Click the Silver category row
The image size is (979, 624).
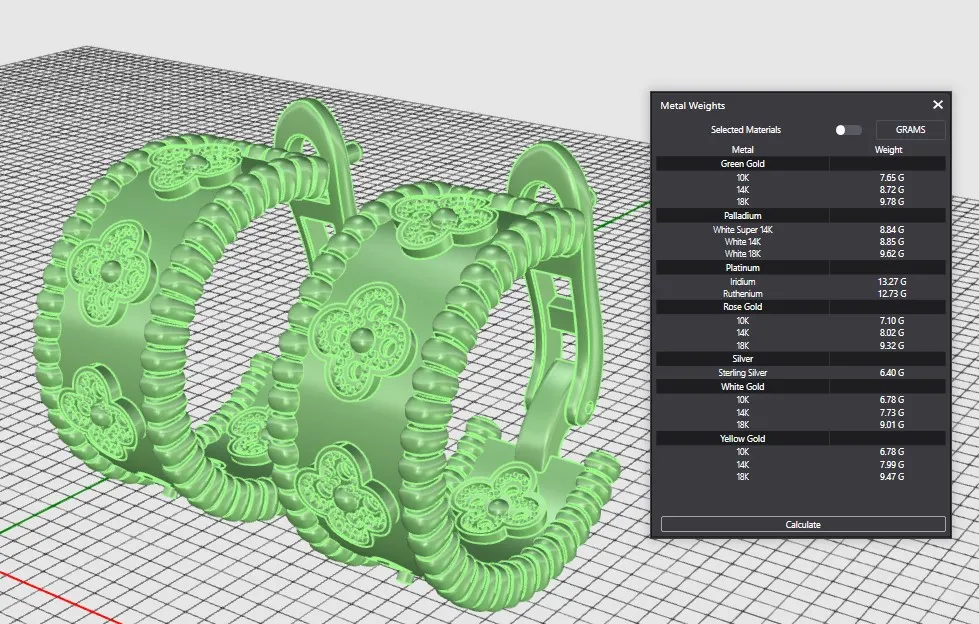click(743, 358)
